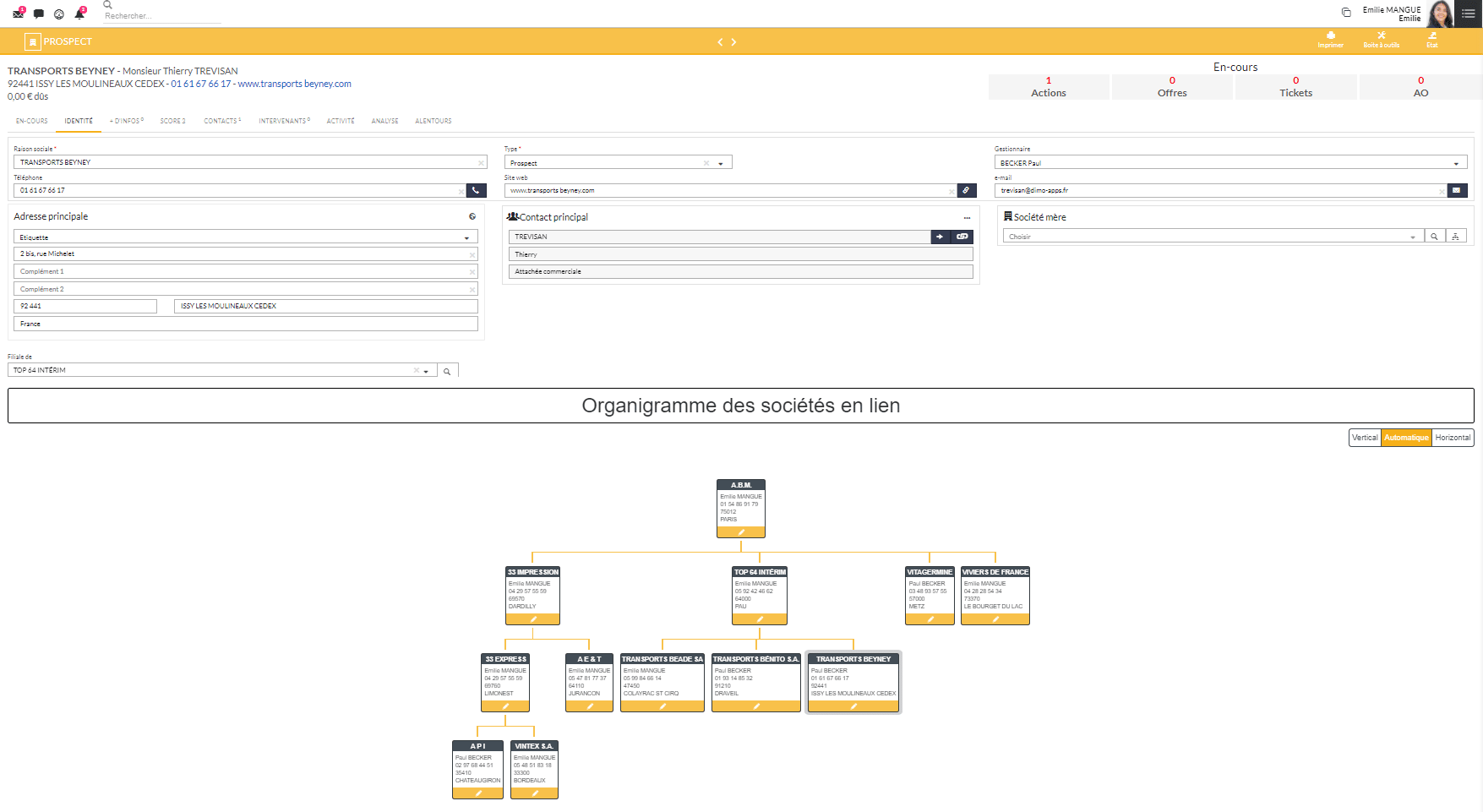
Task: Click the bell notifications icon
Action: click(79, 14)
